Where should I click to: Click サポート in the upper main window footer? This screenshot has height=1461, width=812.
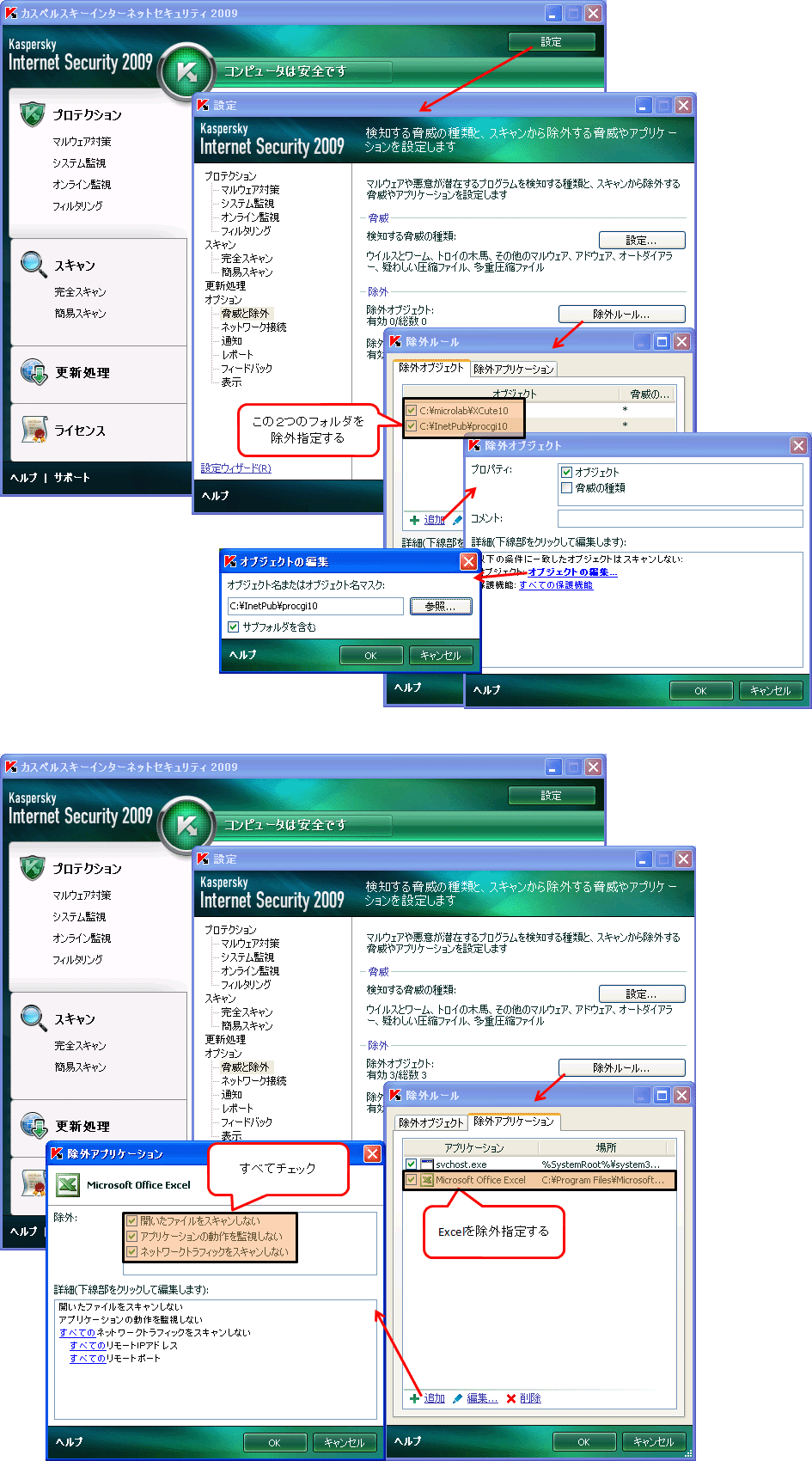pos(71,478)
